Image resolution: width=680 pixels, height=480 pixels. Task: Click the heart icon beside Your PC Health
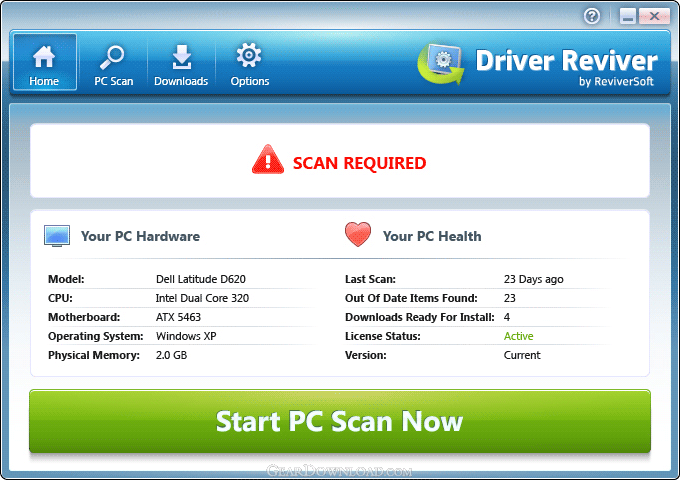click(x=358, y=234)
